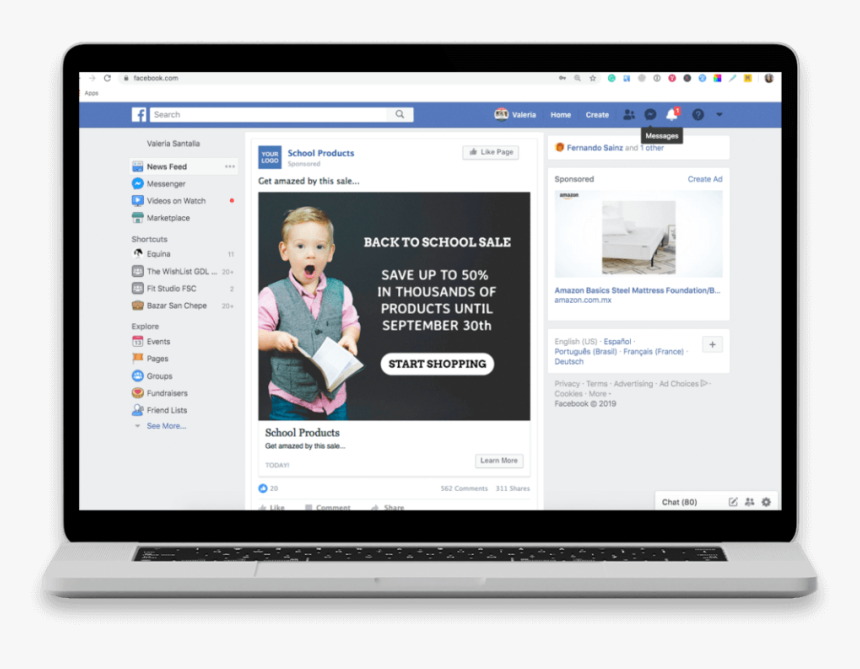Select Marketplace in the left sidebar

point(168,218)
